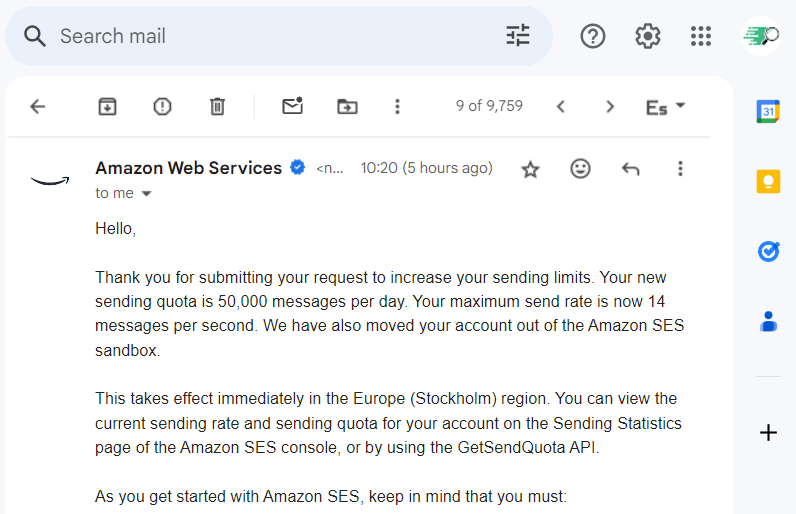Report this email as spam
Image resolution: width=796 pixels, height=514 pixels.
pos(162,106)
